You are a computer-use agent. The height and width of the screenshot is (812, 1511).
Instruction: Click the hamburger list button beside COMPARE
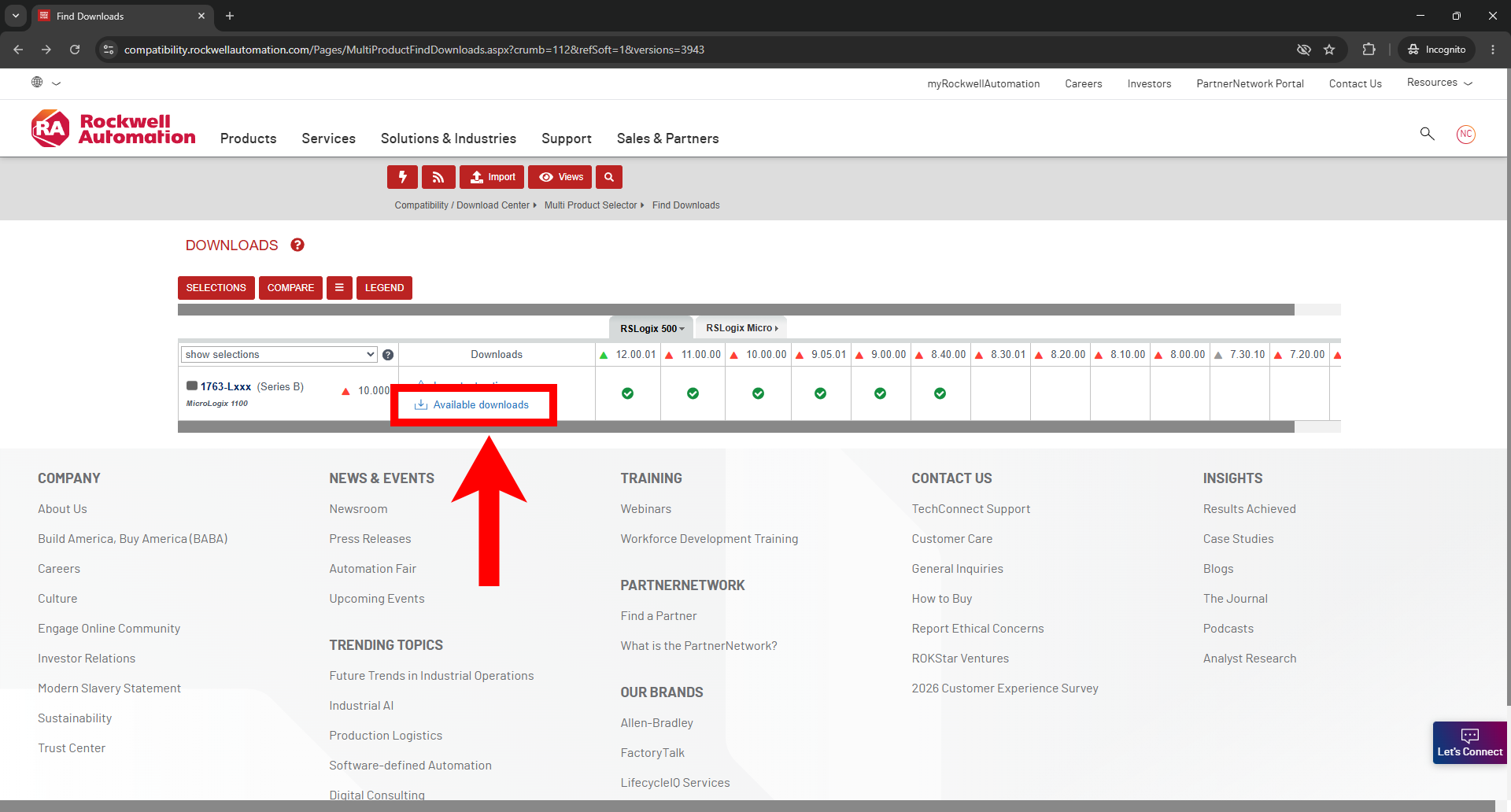tap(339, 288)
